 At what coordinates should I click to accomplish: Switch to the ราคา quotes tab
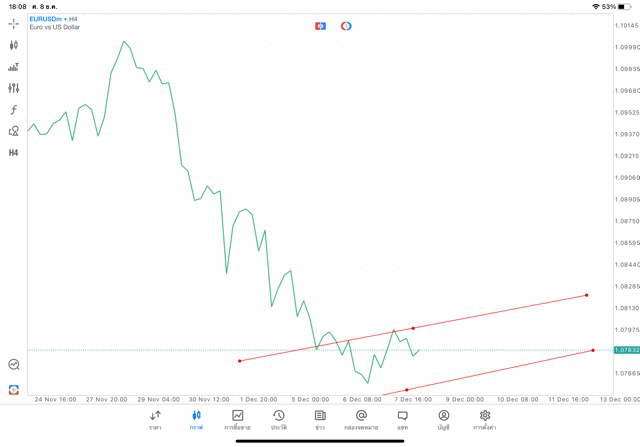(x=155, y=419)
